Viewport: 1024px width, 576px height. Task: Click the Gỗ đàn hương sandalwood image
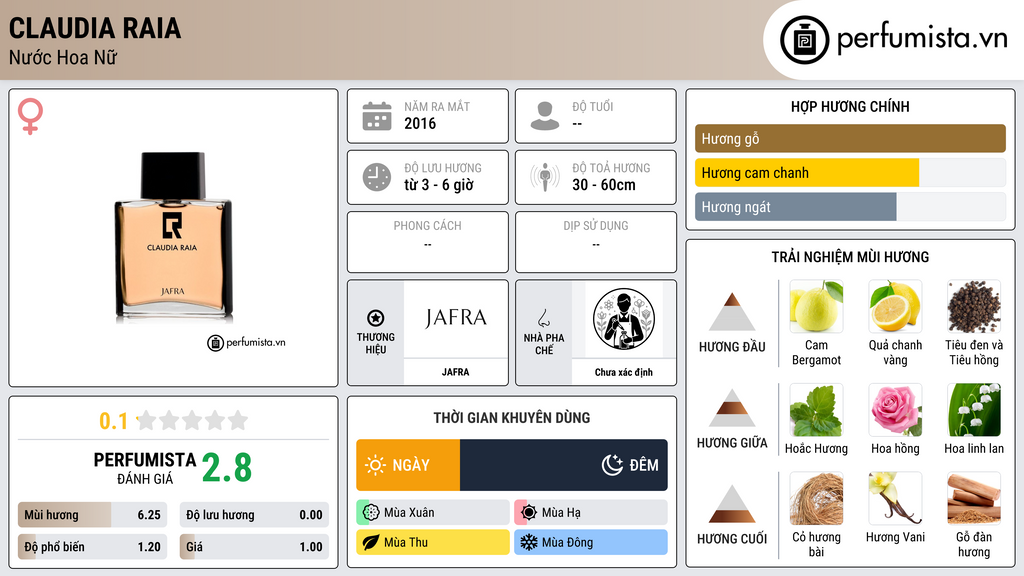pyautogui.click(x=974, y=499)
